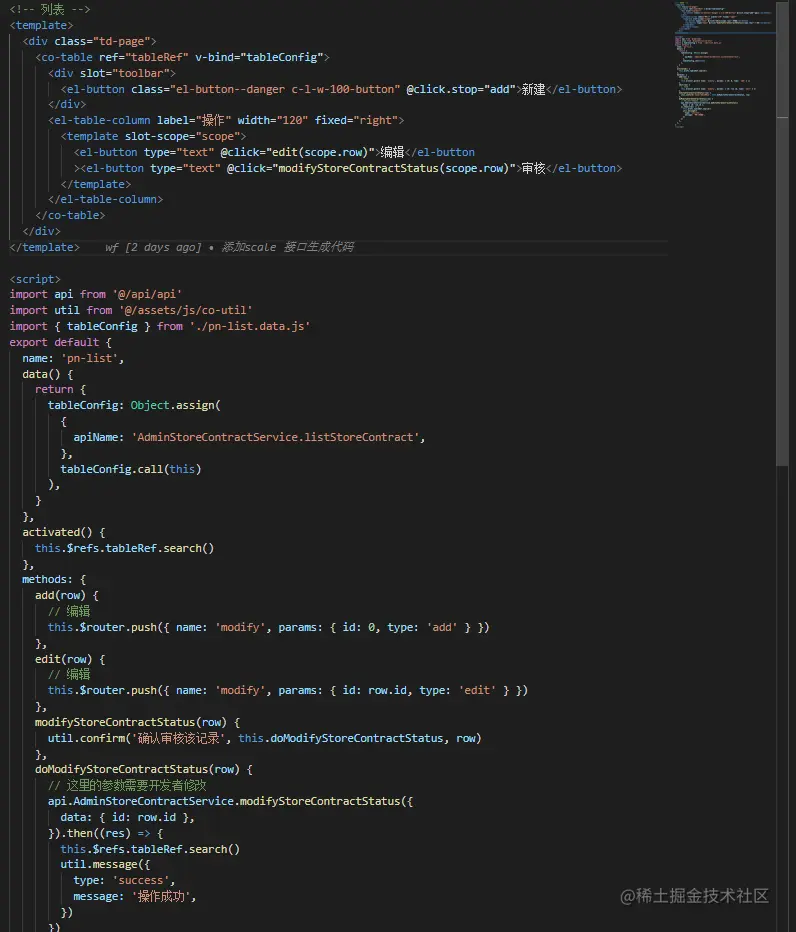Click the 'activated() {' line
The width and height of the screenshot is (796, 932).
pos(64,533)
